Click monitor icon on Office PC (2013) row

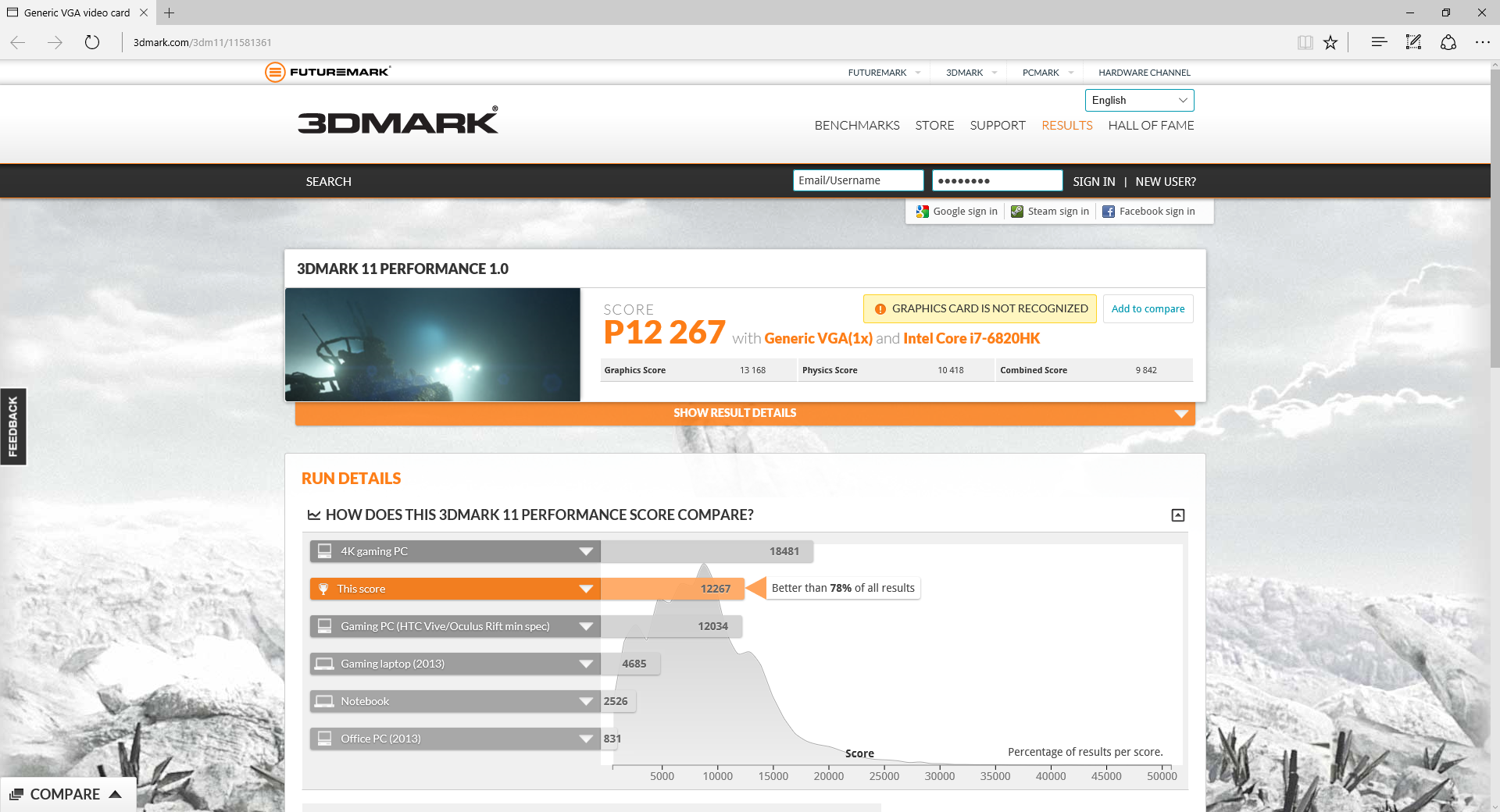pyautogui.click(x=324, y=739)
